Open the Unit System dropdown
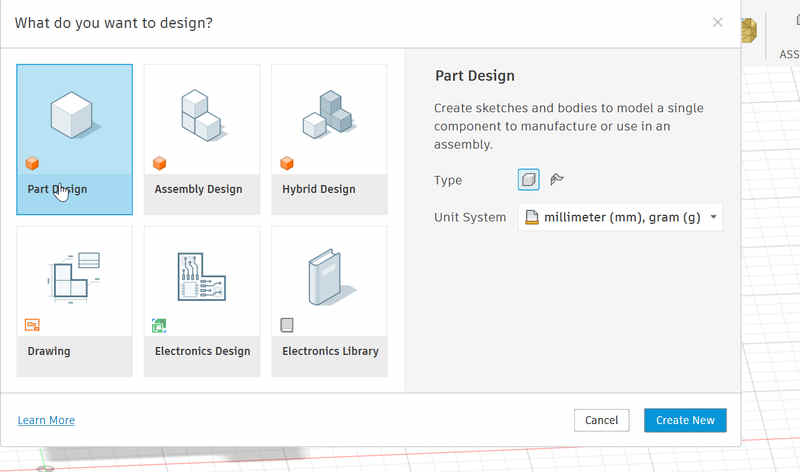The height and width of the screenshot is (472, 800). pyautogui.click(x=620, y=217)
